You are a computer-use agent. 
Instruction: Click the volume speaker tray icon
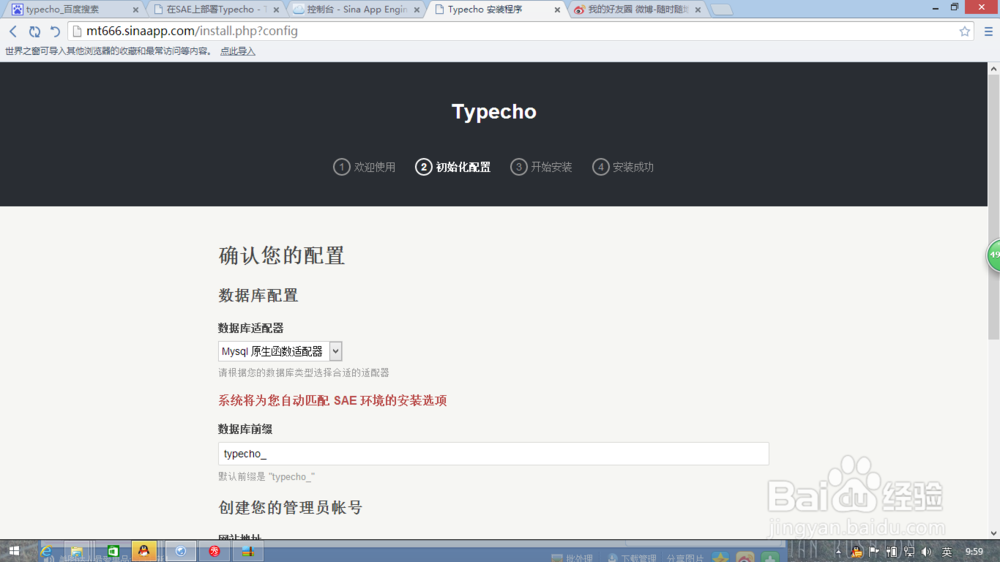point(927,552)
